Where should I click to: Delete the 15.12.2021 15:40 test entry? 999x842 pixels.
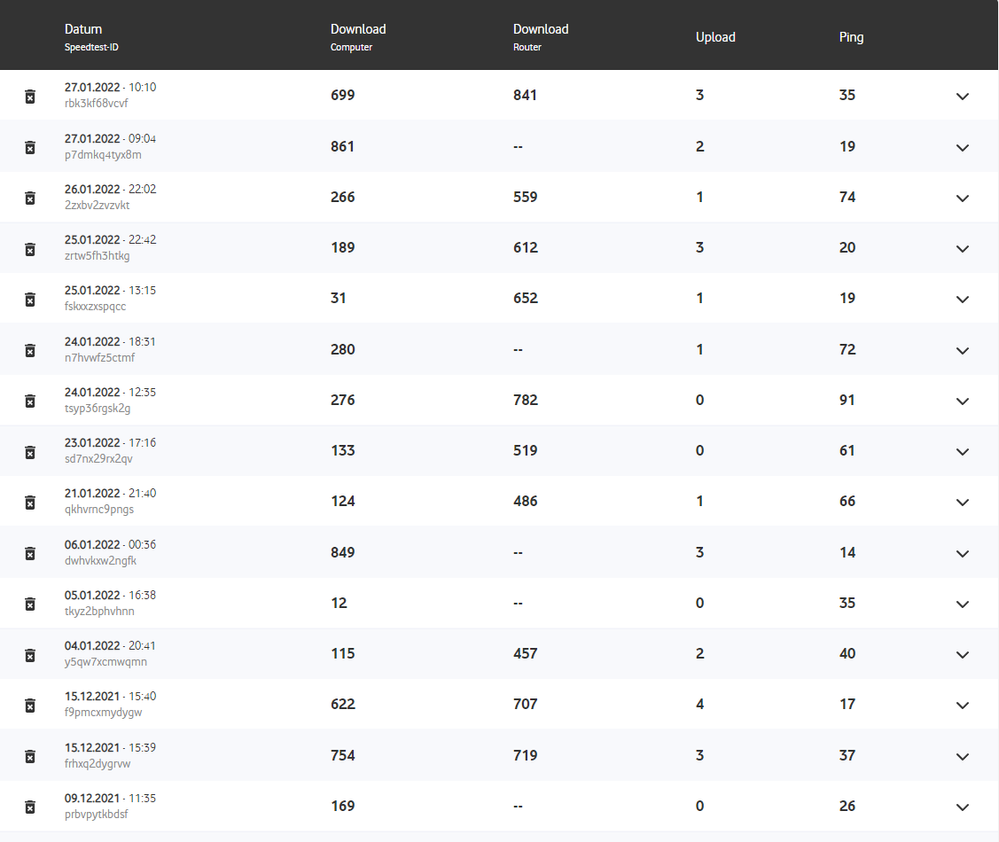coord(30,705)
